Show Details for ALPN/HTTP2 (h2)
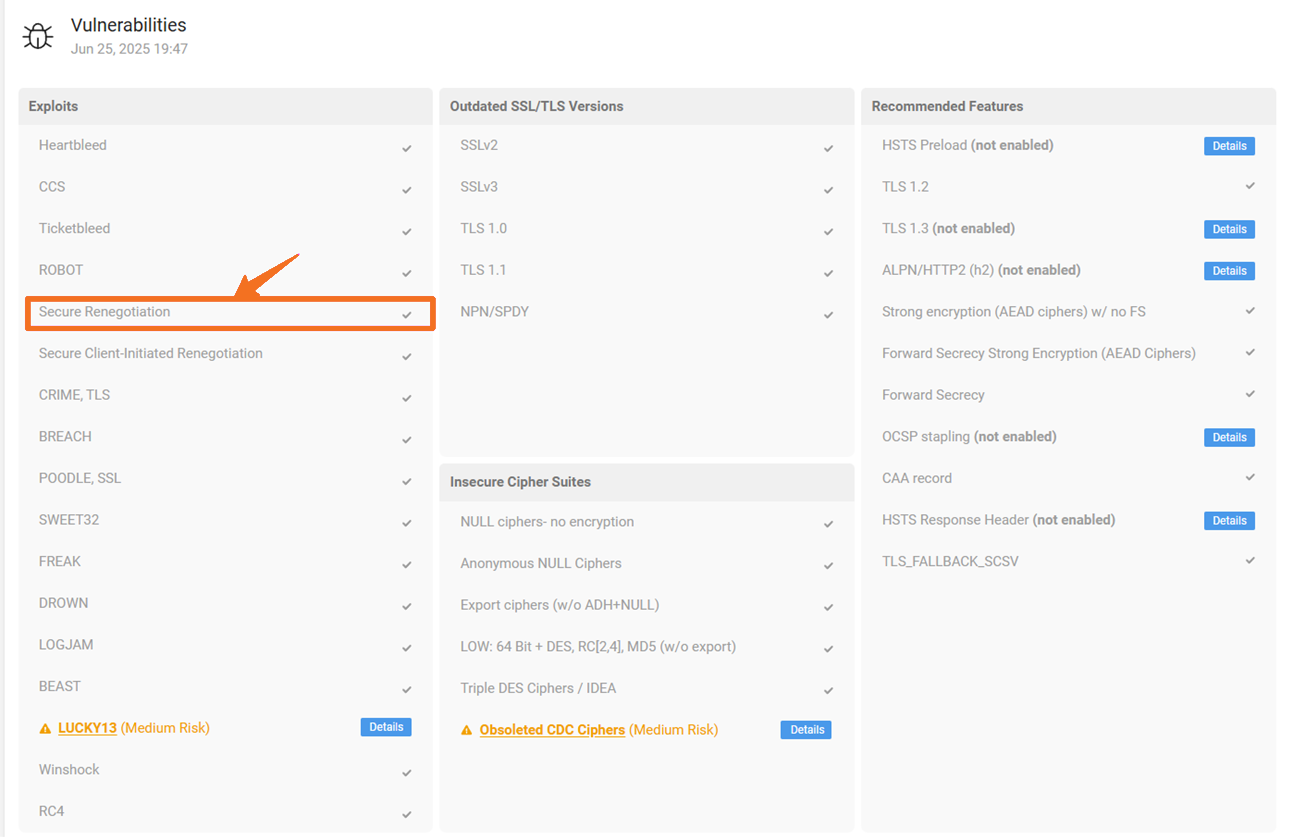The height and width of the screenshot is (837, 1289). (1229, 271)
